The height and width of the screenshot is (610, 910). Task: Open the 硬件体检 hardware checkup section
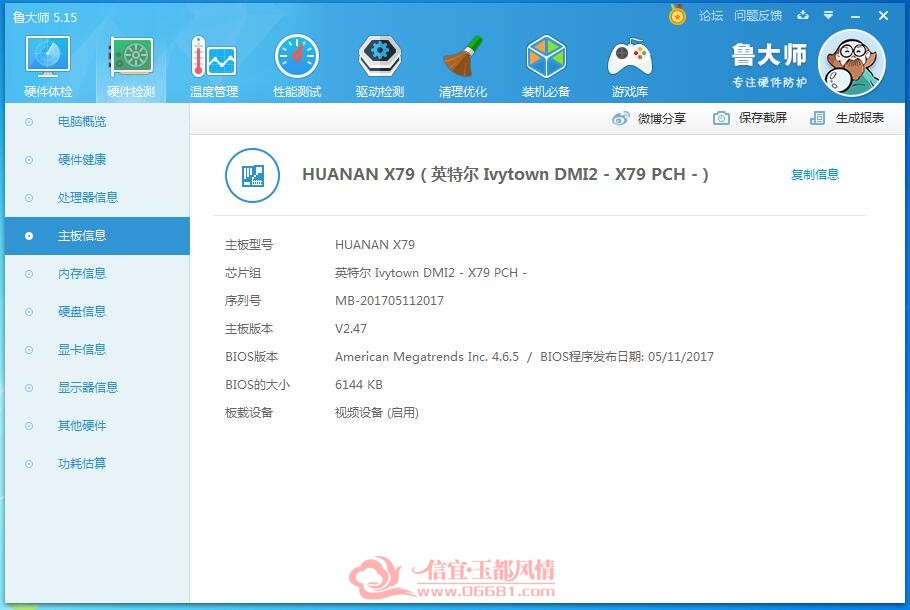click(48, 66)
